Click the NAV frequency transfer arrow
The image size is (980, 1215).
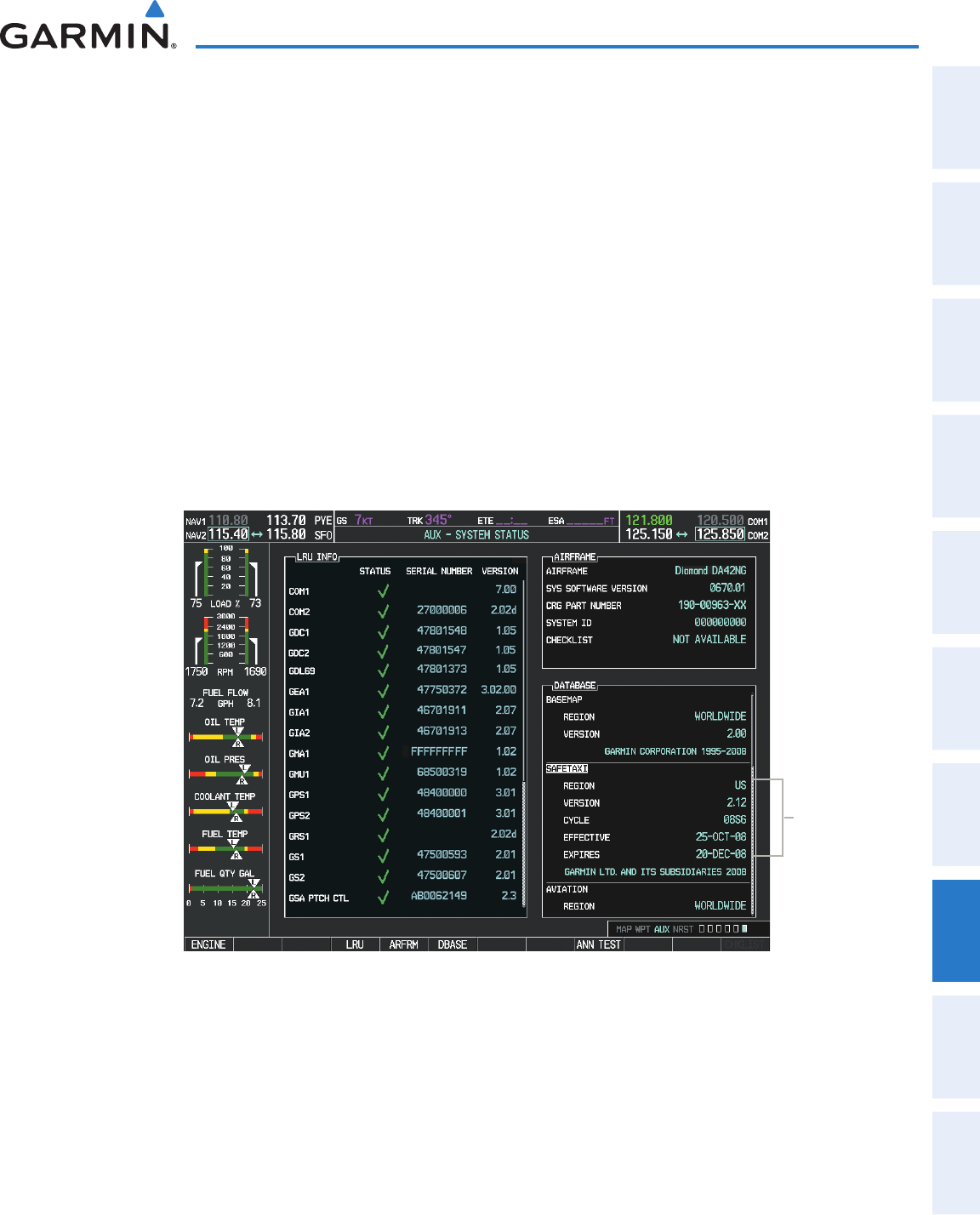pos(257,535)
